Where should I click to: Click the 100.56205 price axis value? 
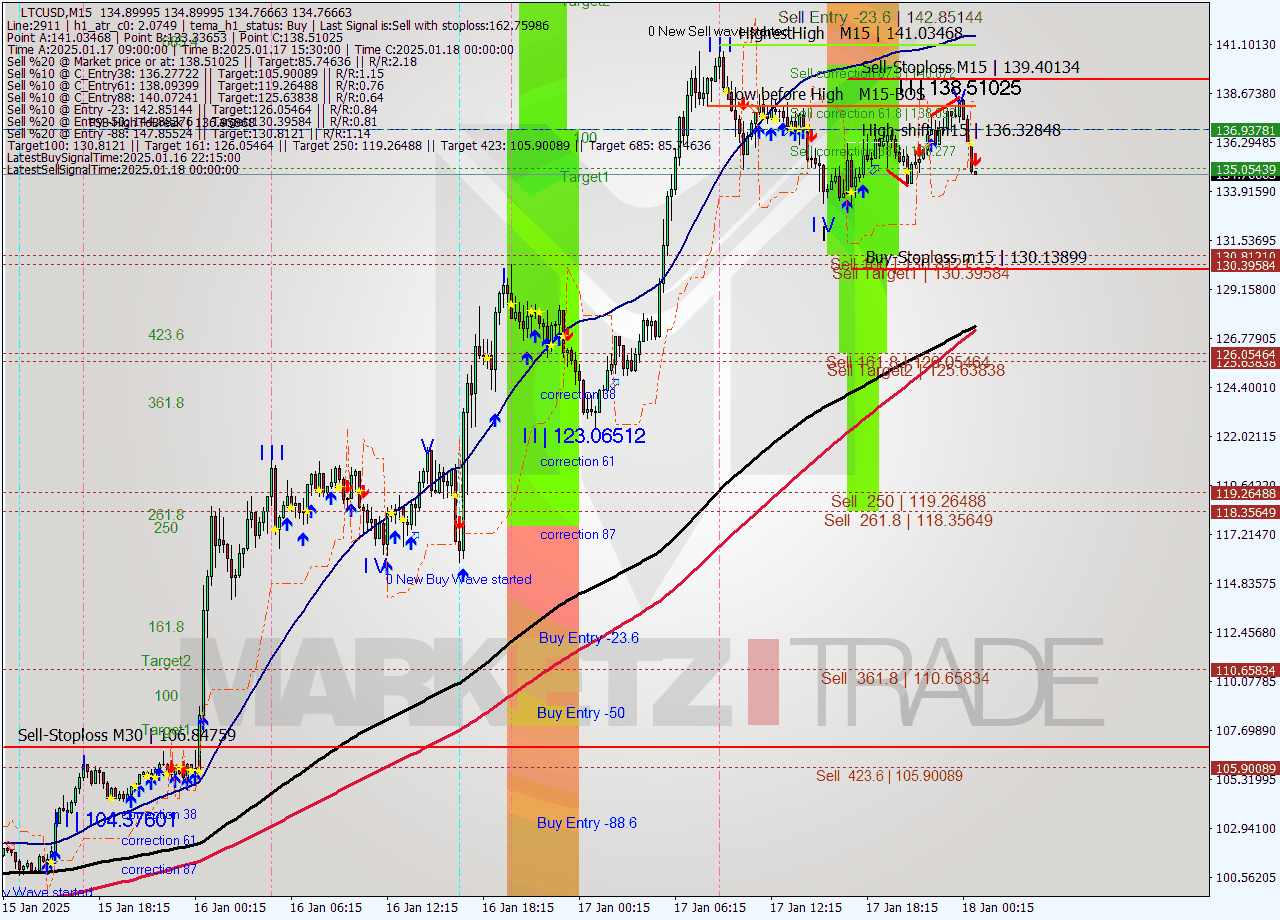(1245, 878)
